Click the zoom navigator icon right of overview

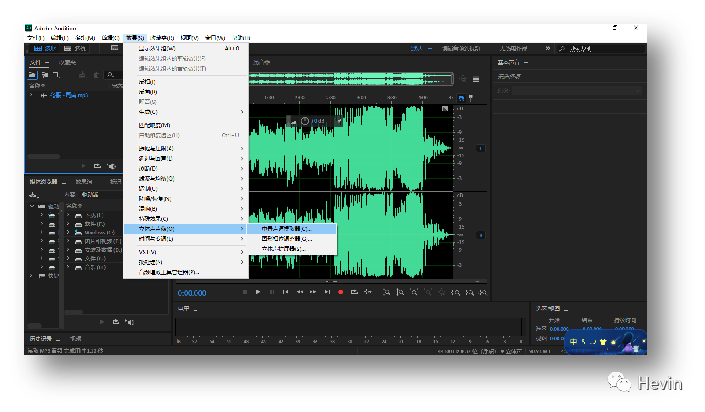[463, 79]
